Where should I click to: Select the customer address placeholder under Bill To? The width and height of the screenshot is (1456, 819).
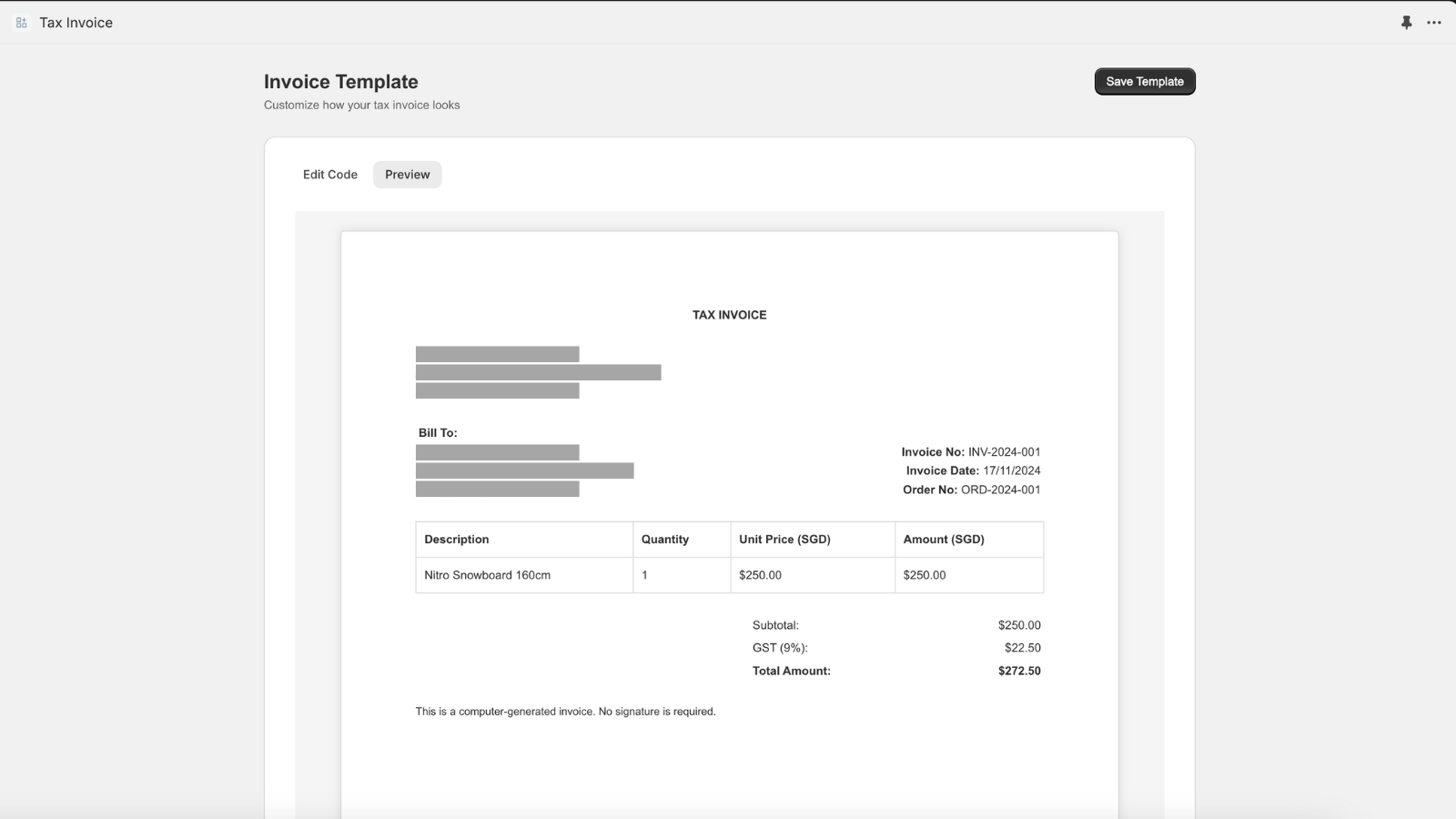point(526,470)
